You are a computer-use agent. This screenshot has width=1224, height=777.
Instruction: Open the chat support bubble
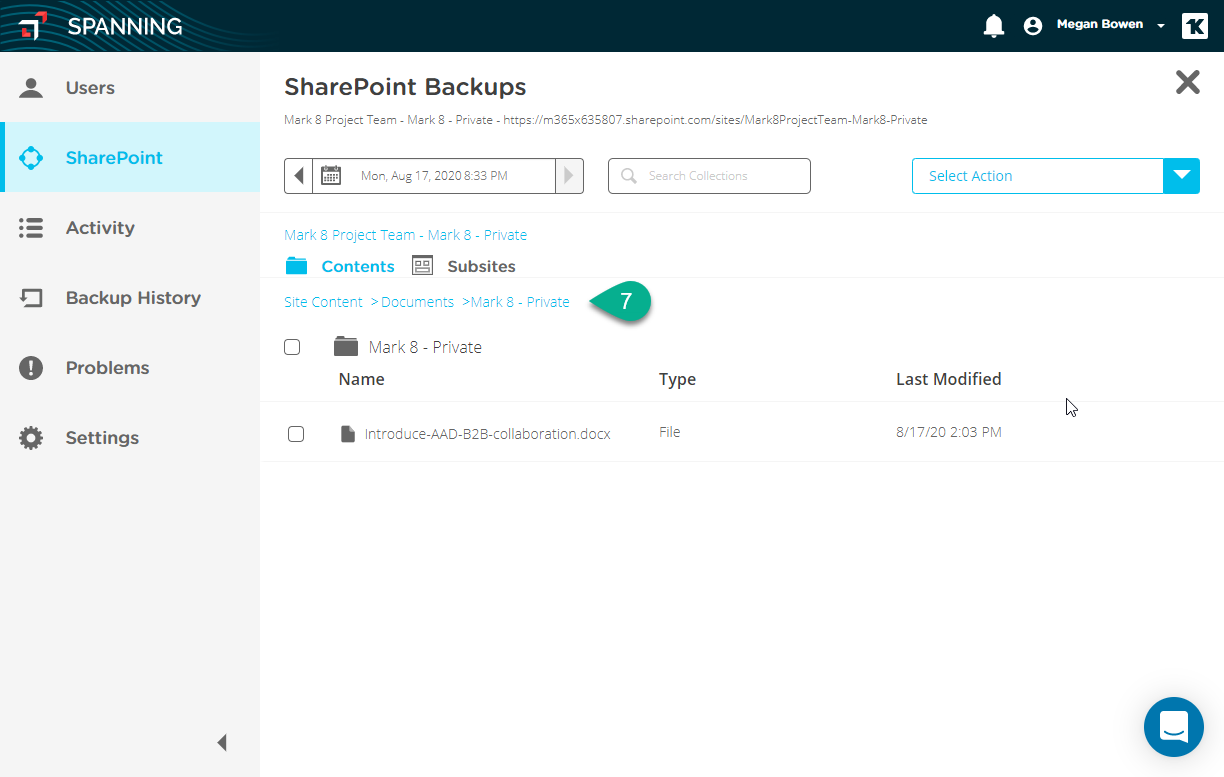click(x=1174, y=727)
